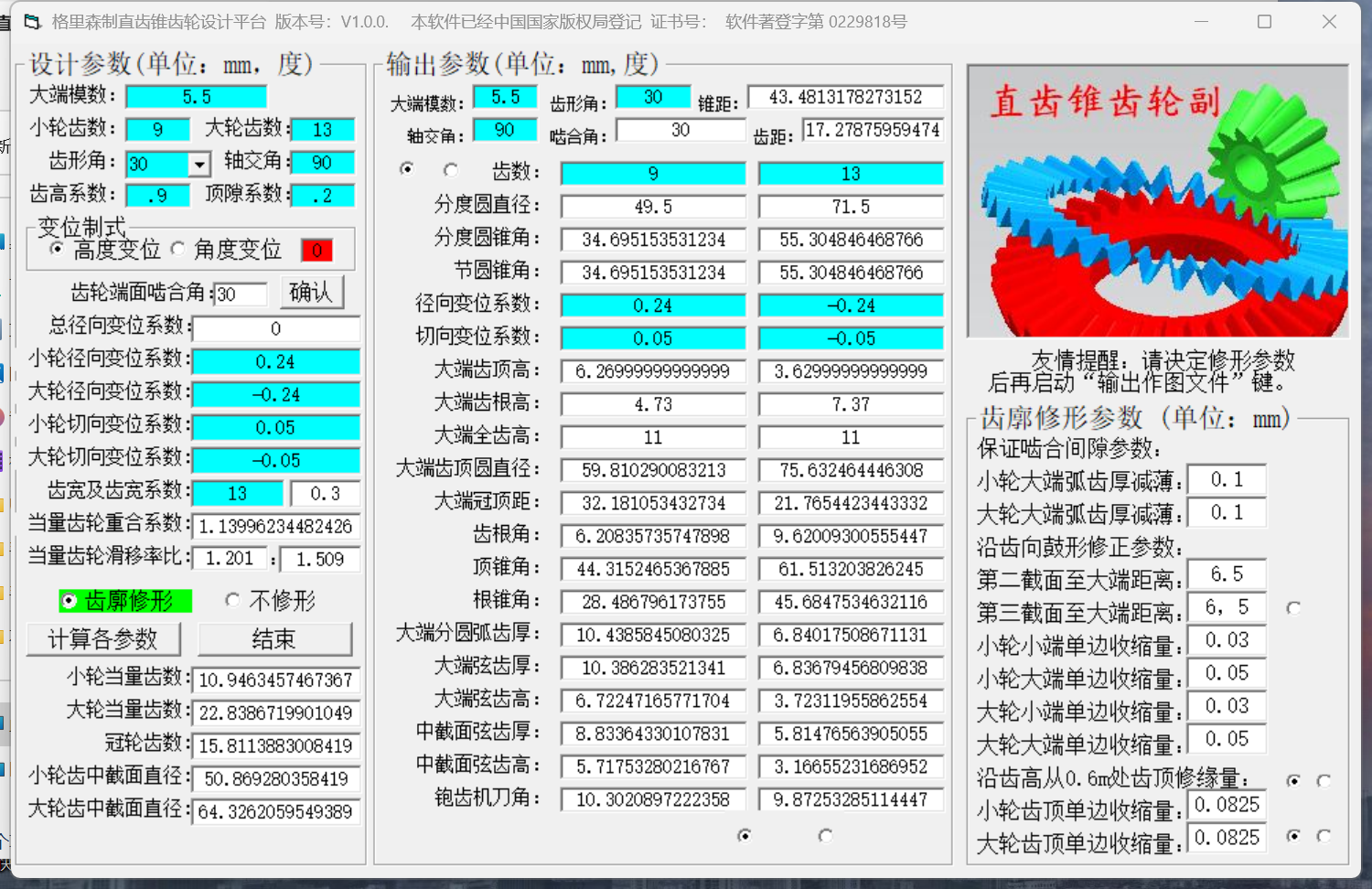Switch to 角度变位 mode

tap(179, 249)
